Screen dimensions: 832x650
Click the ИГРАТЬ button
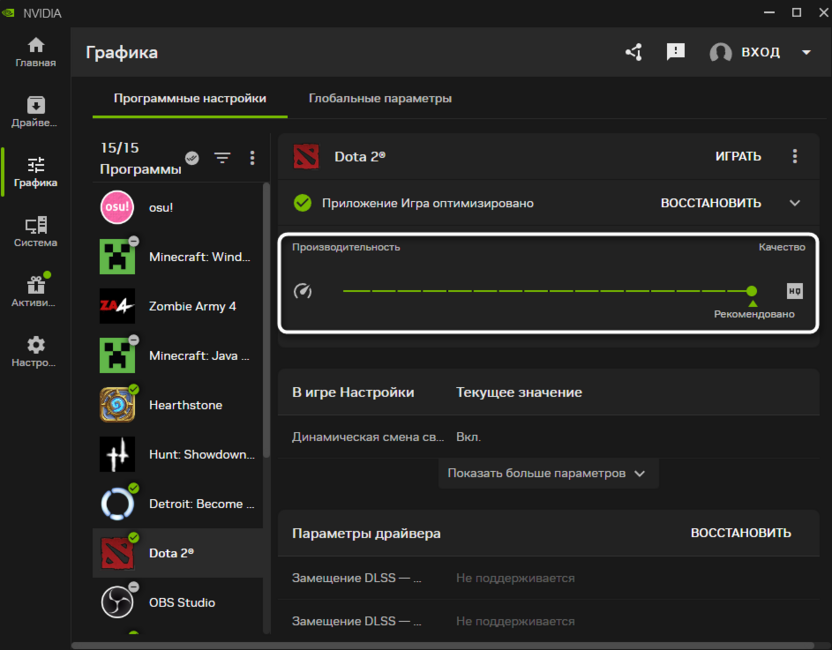coord(738,157)
